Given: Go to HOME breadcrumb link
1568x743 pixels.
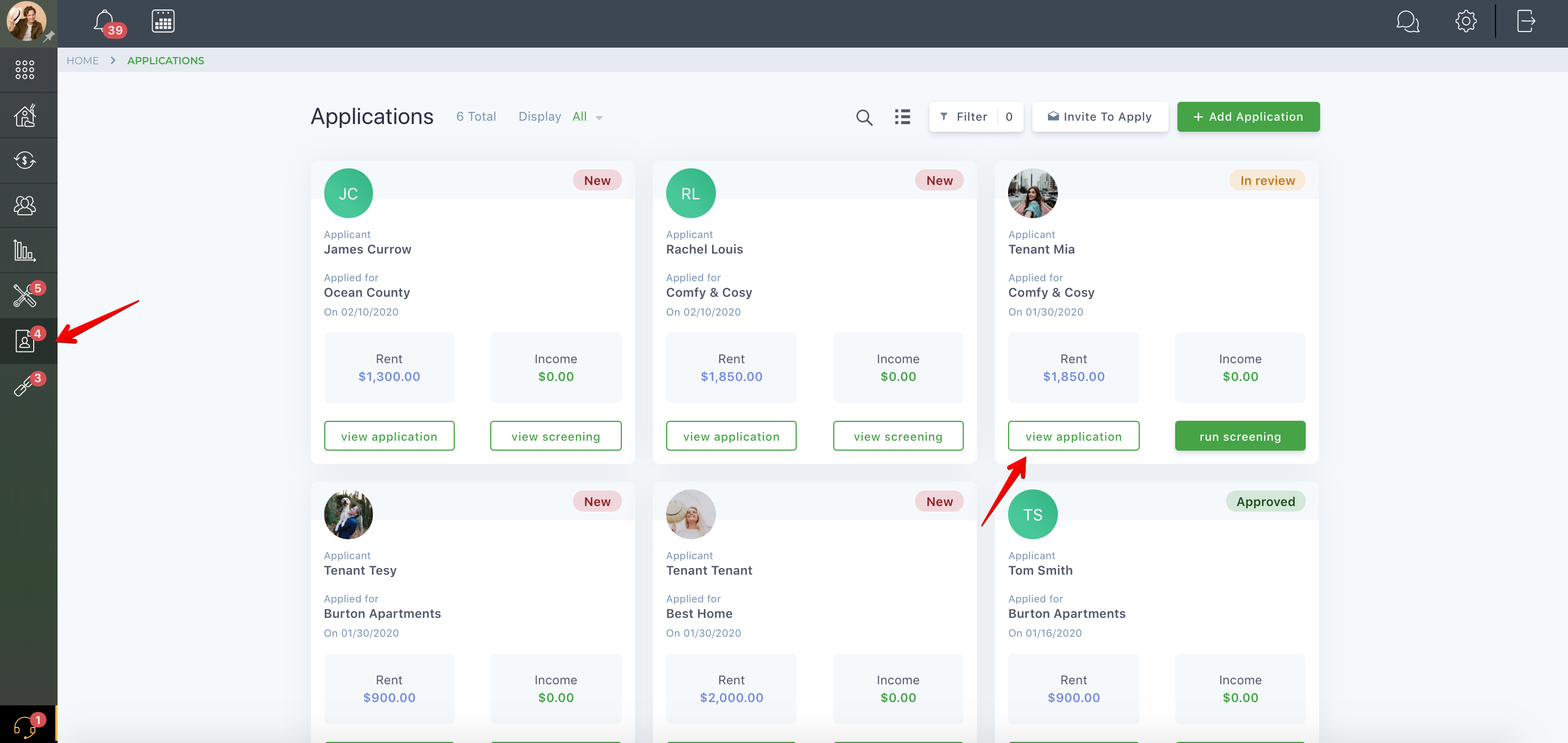Looking at the screenshot, I should tap(82, 60).
